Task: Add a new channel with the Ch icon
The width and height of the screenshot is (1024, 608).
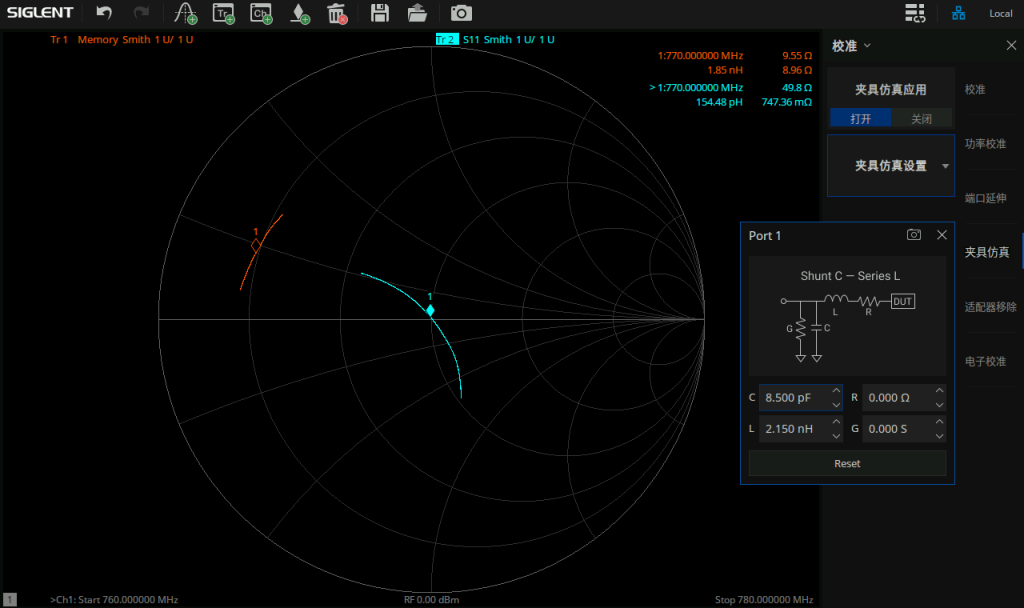Action: [260, 13]
